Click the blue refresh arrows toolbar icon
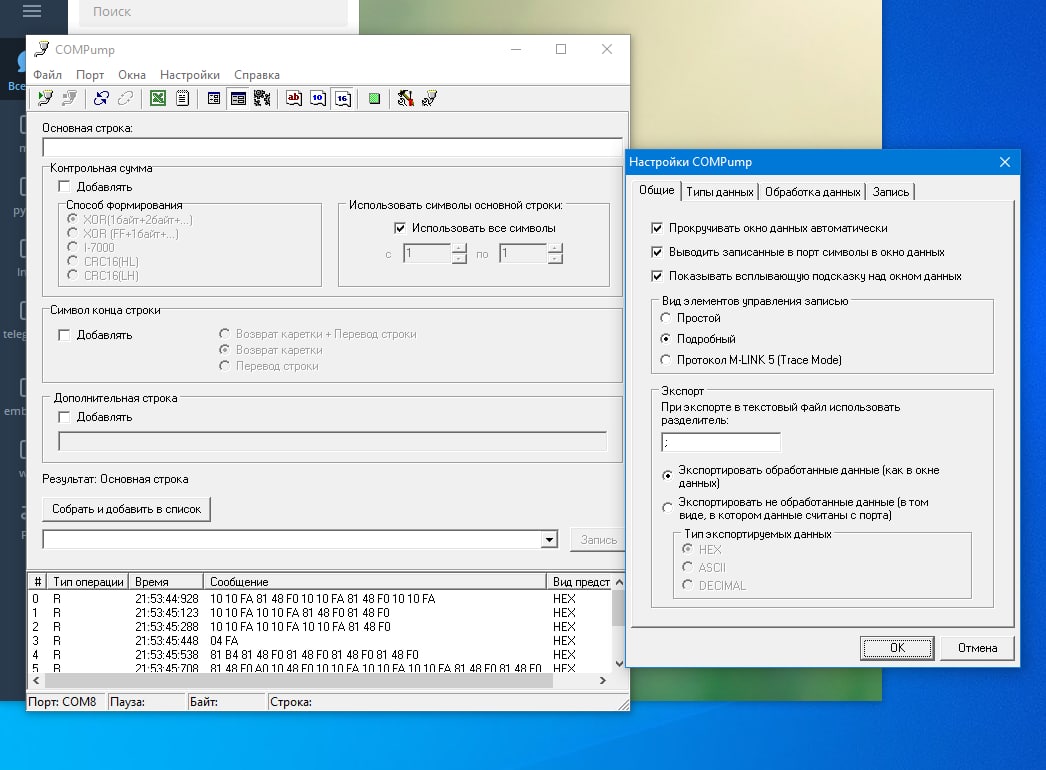This screenshot has height=770, width=1046. 101,98
